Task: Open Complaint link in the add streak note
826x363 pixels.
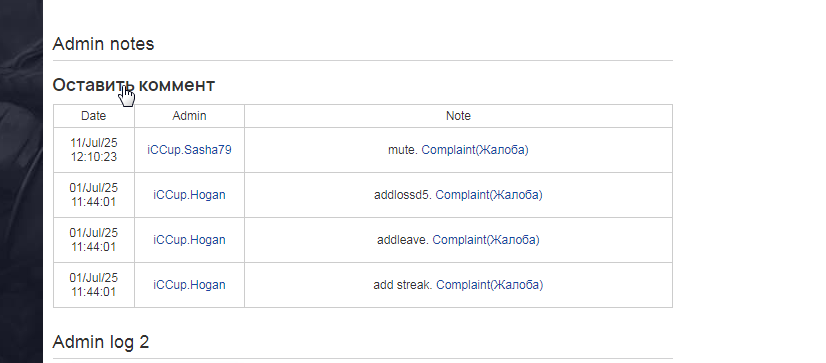Action: (x=490, y=285)
